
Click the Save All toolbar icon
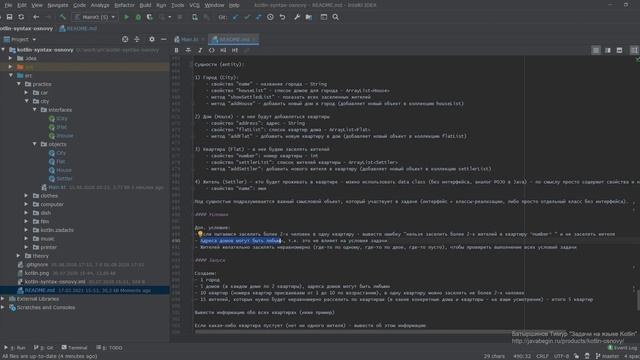click(x=9, y=17)
